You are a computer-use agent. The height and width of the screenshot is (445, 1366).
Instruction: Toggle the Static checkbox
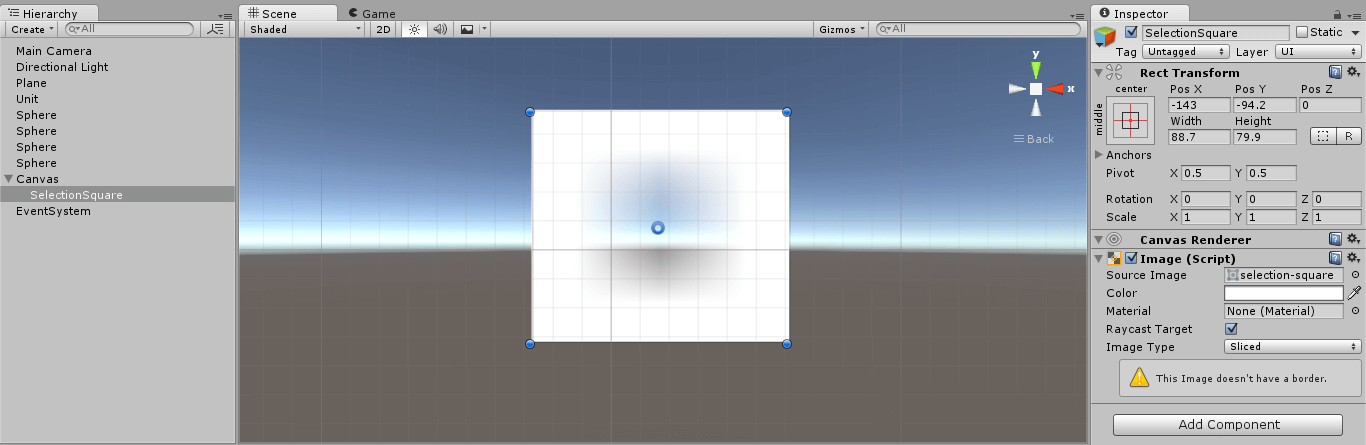tap(1301, 32)
